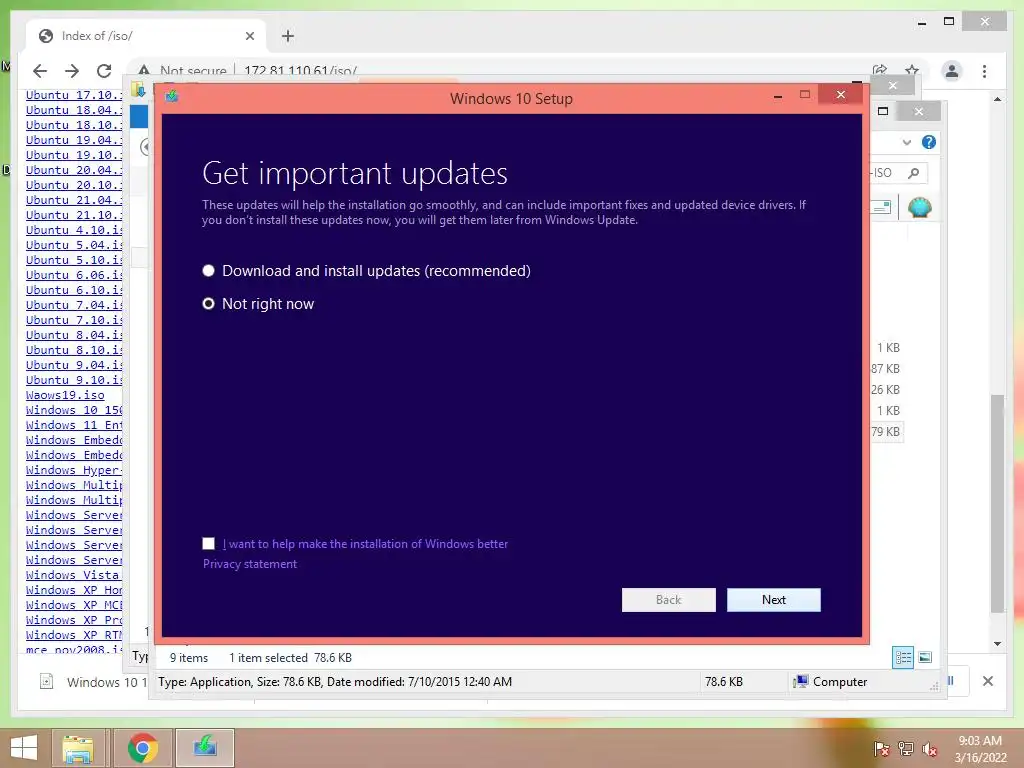Open the Chrome three-dot menu
Image resolution: width=1024 pixels, height=768 pixels.
tap(984, 71)
